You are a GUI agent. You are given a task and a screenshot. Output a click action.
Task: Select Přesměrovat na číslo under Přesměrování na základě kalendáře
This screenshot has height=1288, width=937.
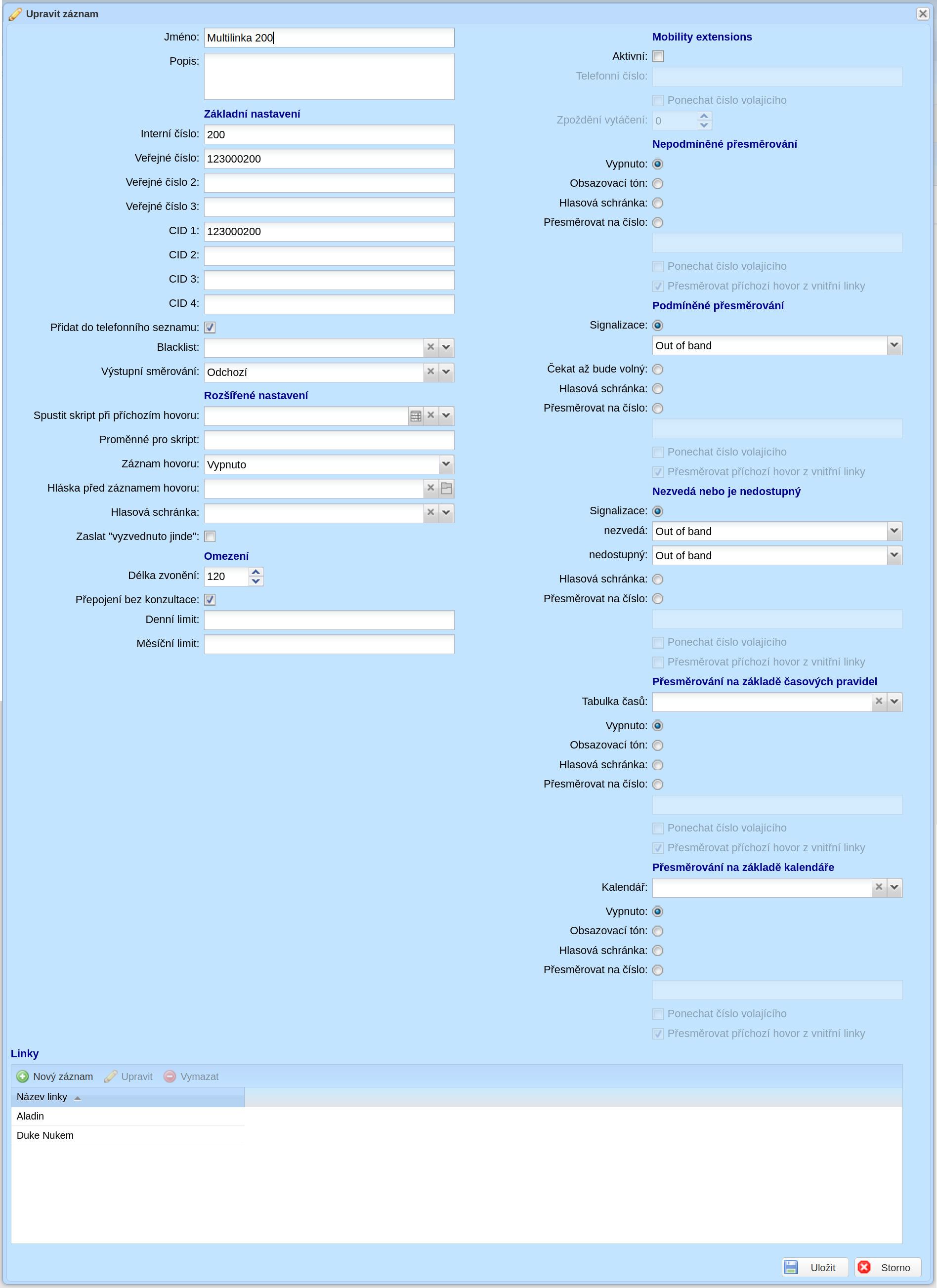658,970
